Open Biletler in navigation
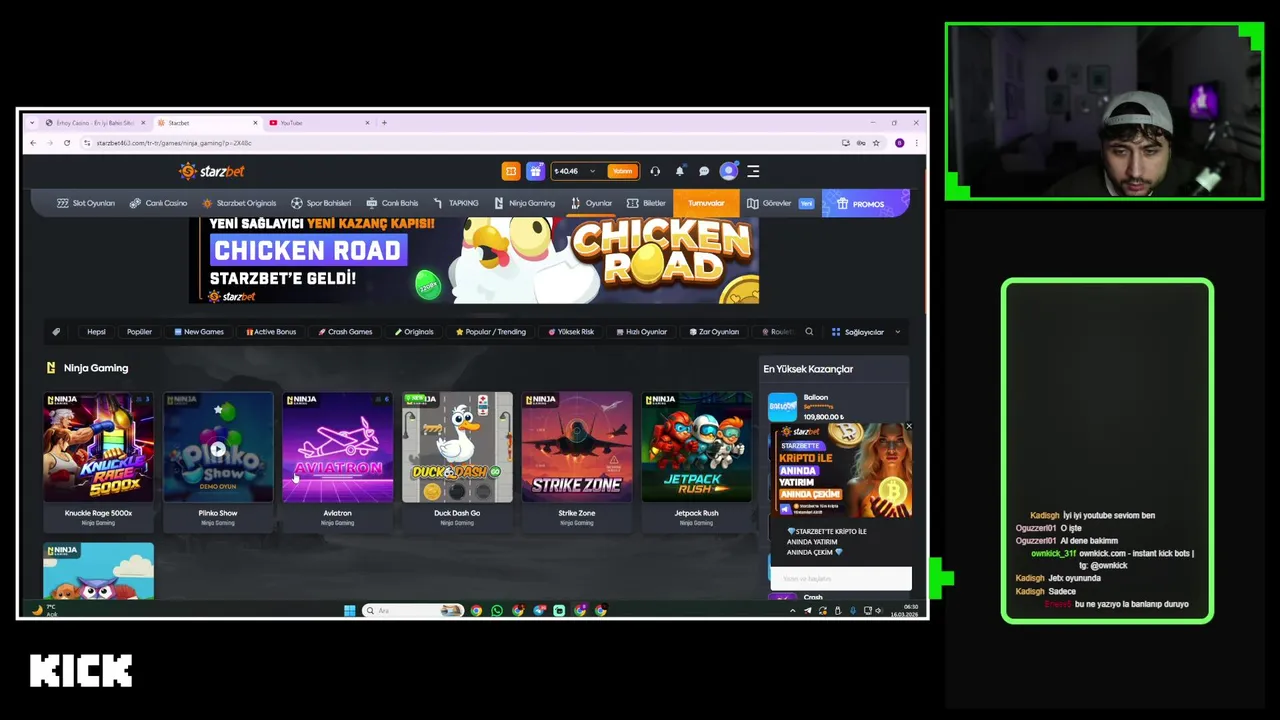This screenshot has width=1280, height=720. 647,203
